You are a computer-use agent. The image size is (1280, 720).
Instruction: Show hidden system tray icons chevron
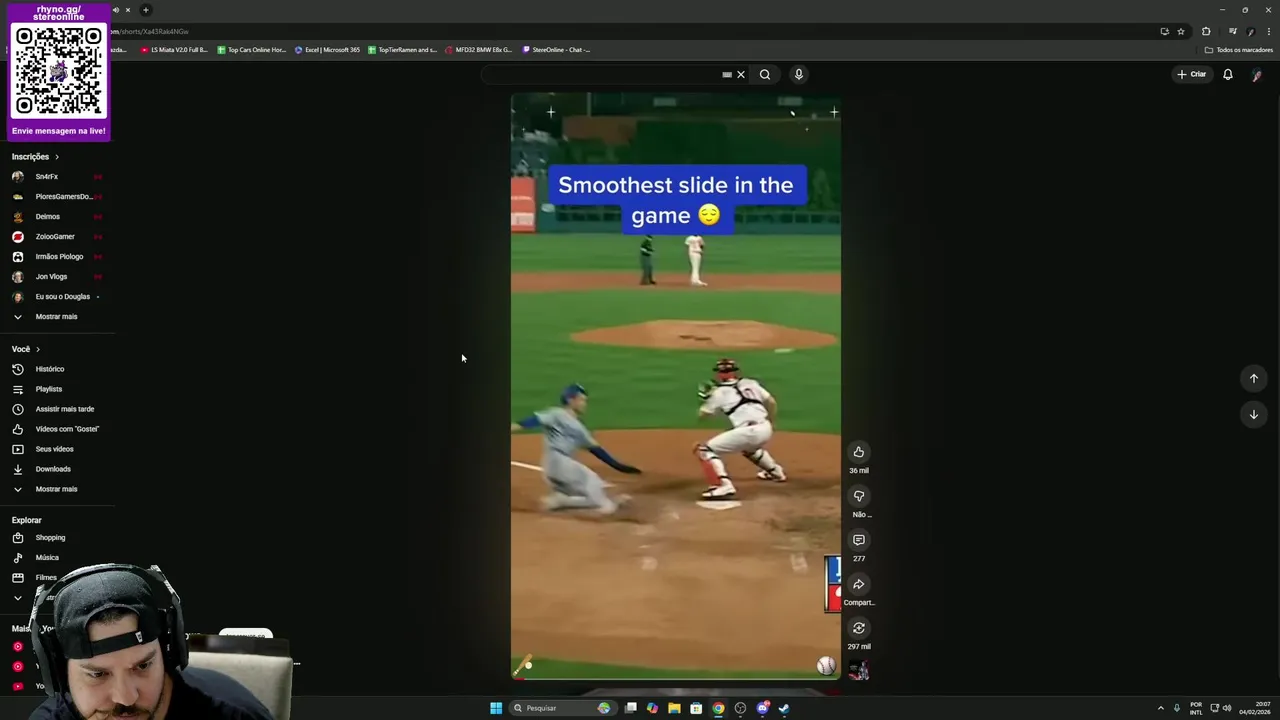1160,708
